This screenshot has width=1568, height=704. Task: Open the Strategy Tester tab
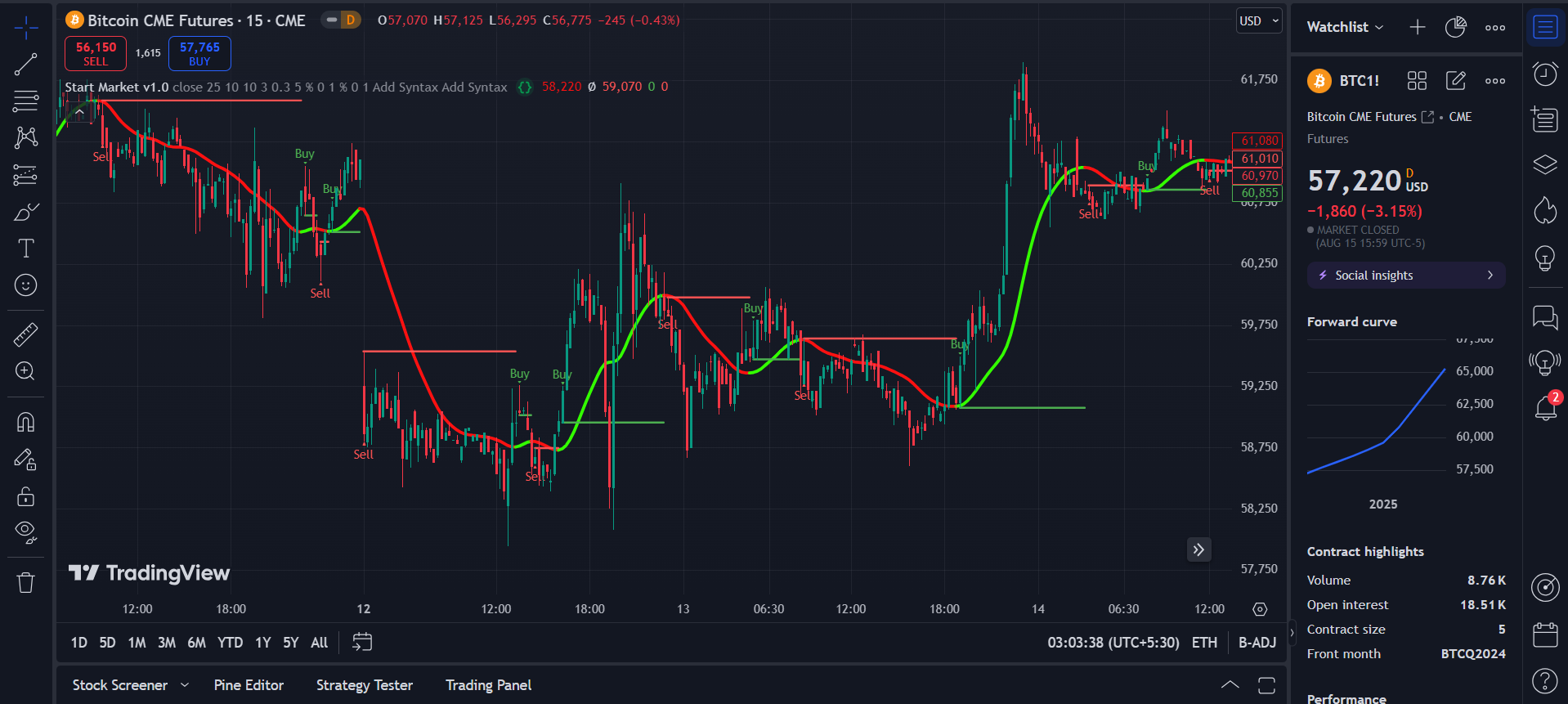[x=365, y=685]
